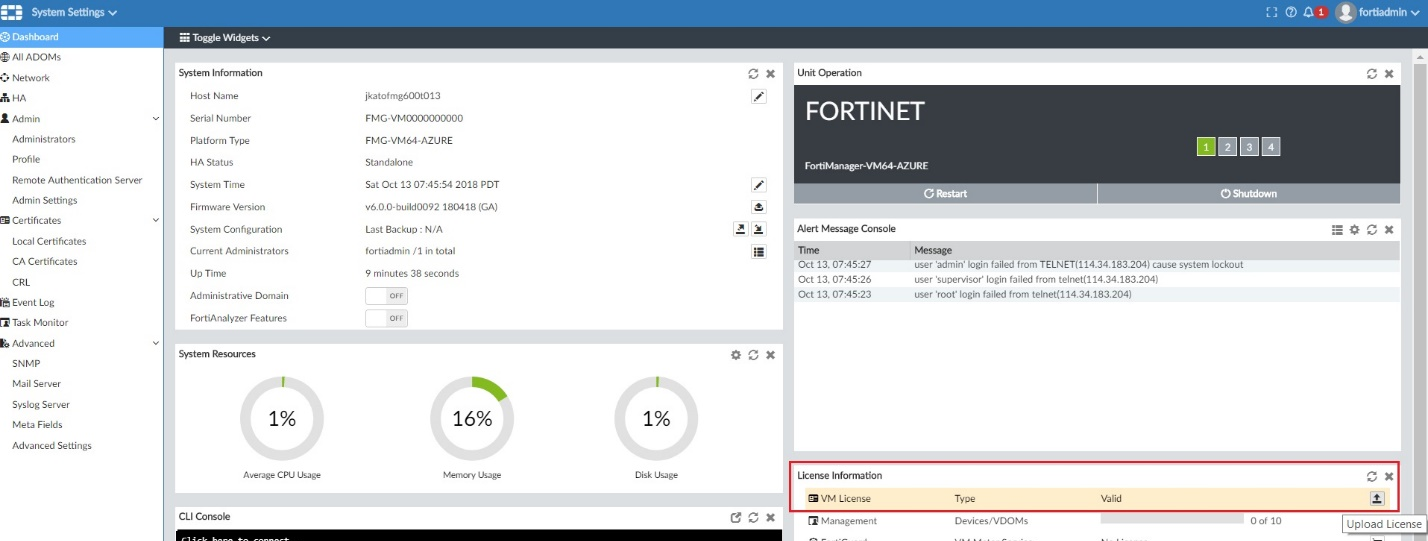Click the Firmware Version upgrade icon

[x=758, y=207]
